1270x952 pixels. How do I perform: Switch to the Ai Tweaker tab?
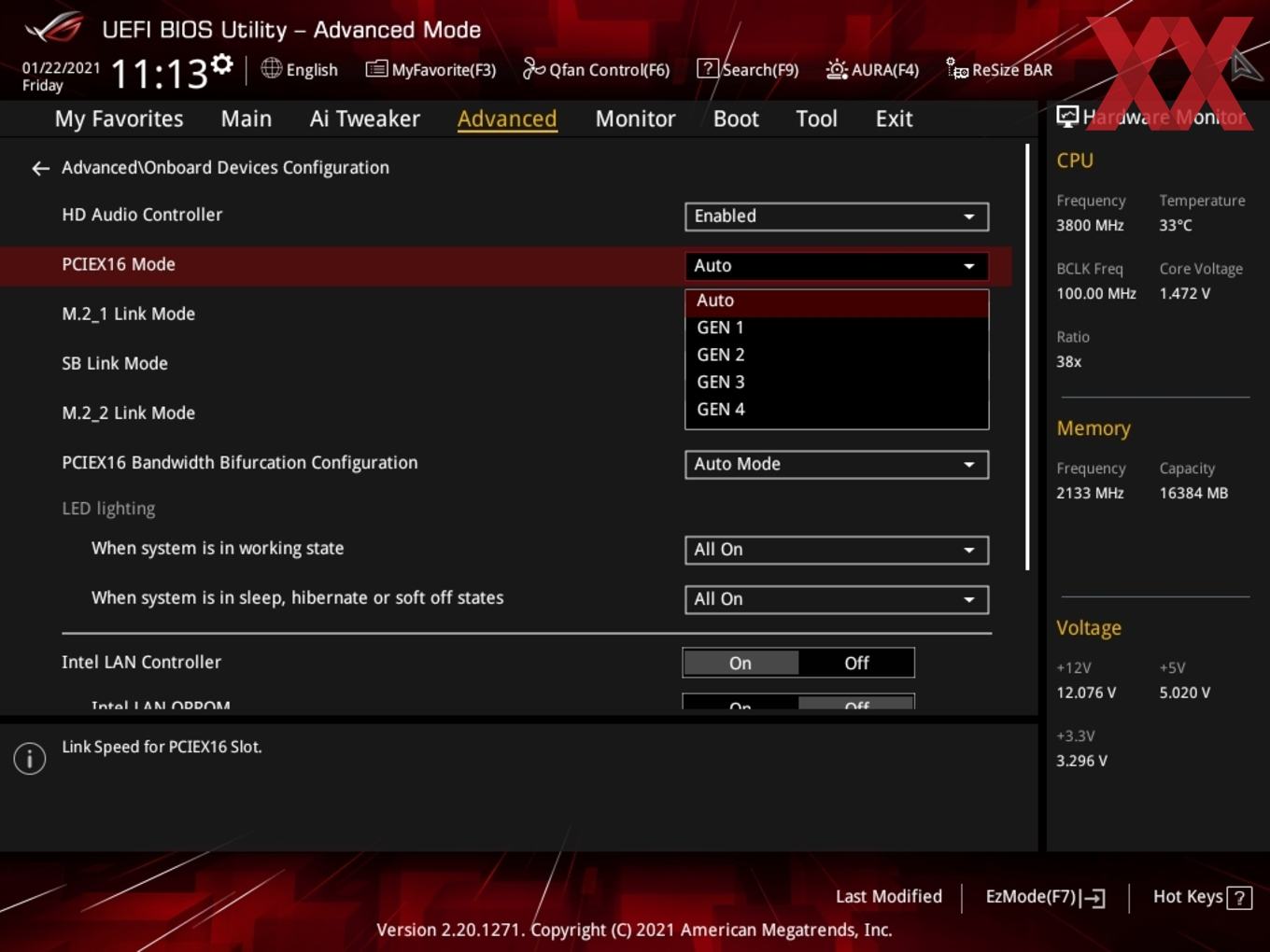(364, 119)
